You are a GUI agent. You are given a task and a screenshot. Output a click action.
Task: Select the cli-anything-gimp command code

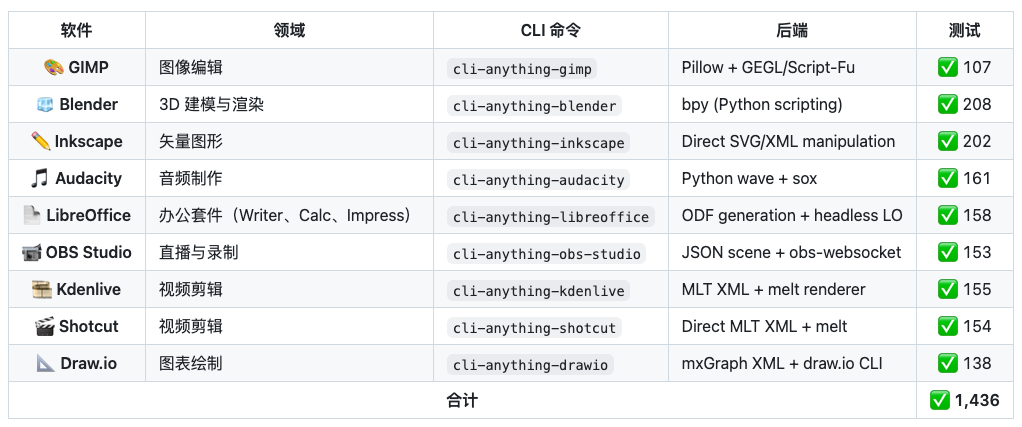[522, 69]
